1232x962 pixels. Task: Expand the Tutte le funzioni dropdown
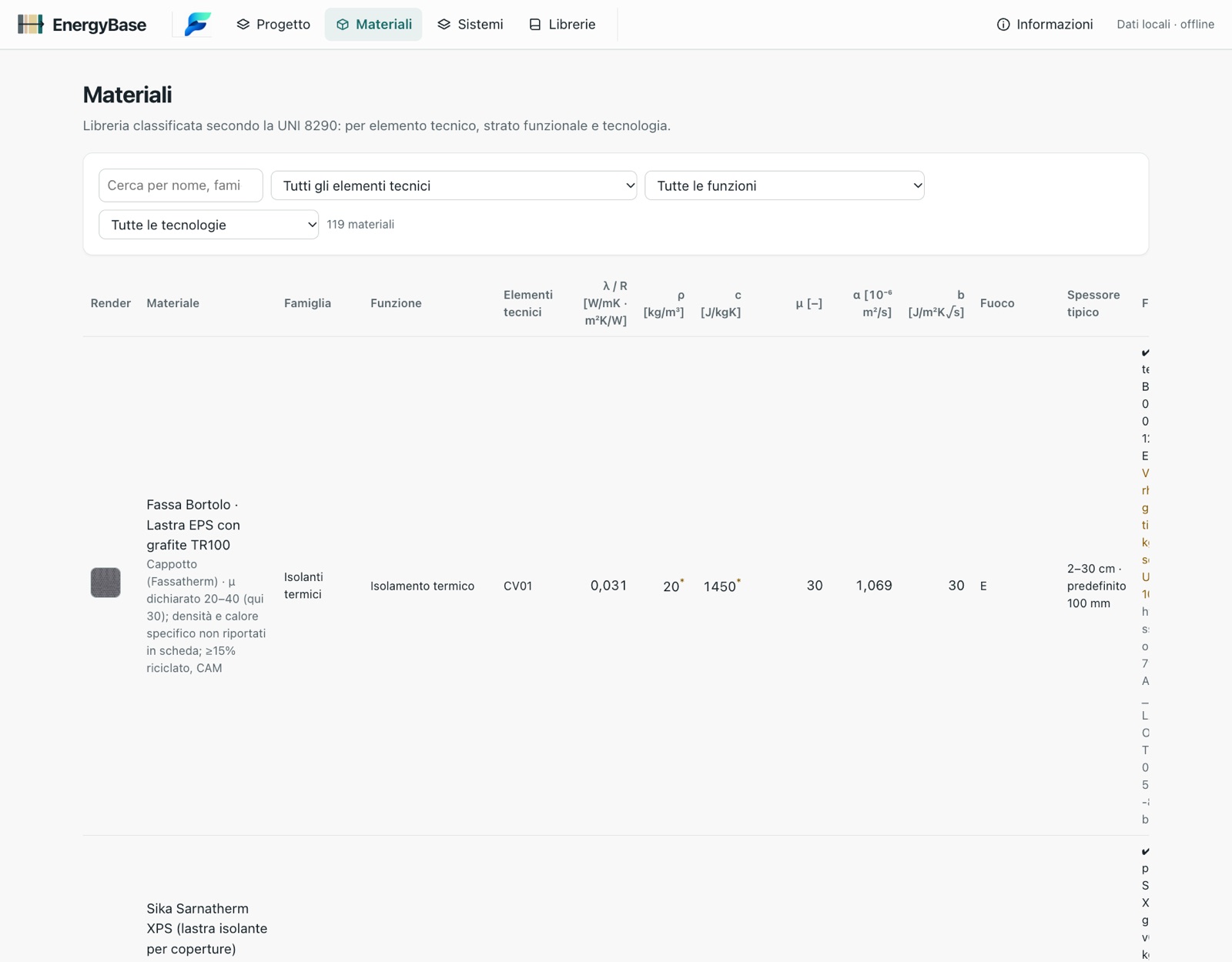(x=784, y=185)
